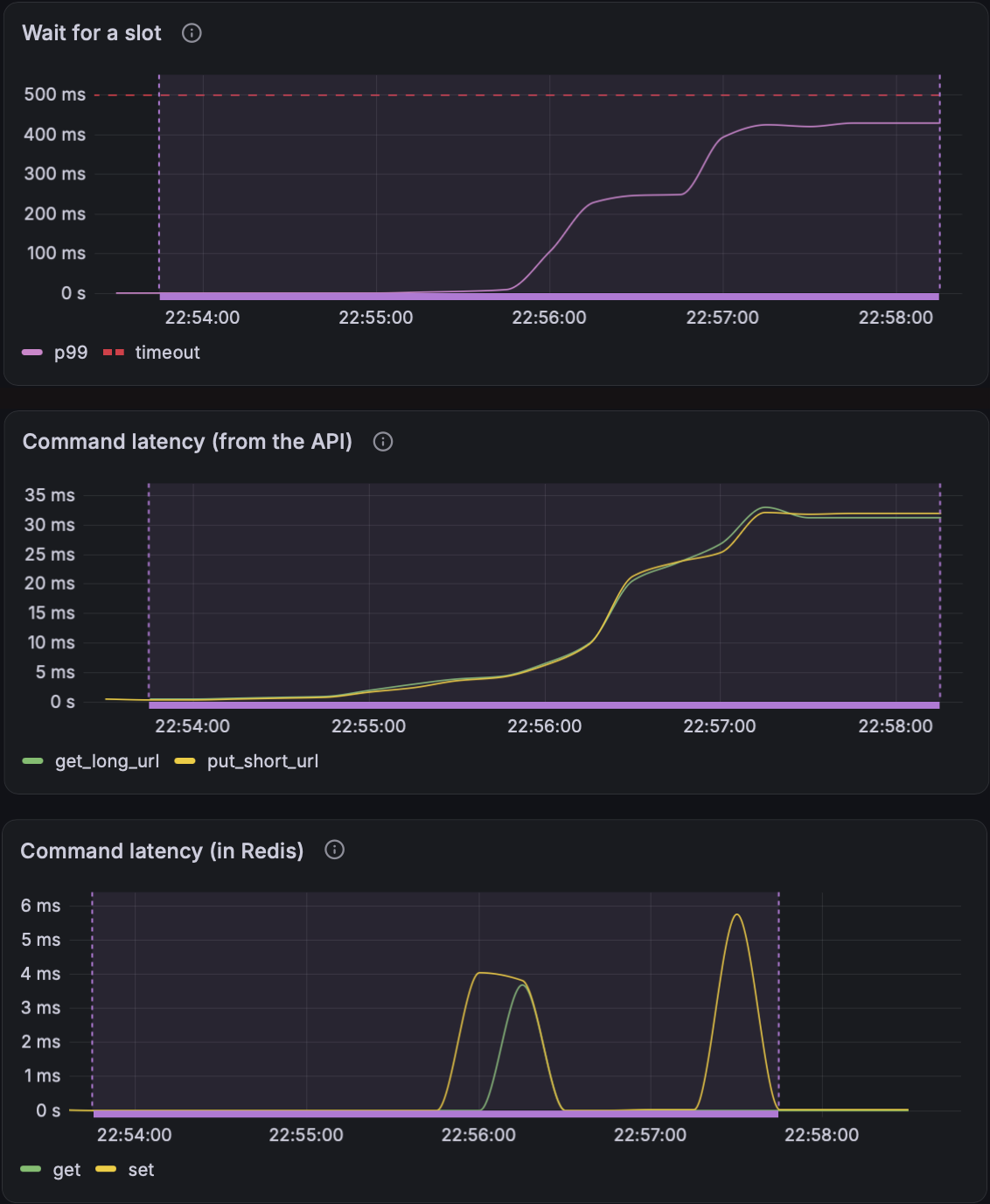Click the 22:57:00 label in Redis chart
This screenshot has width=990, height=1204.
click(x=650, y=1135)
